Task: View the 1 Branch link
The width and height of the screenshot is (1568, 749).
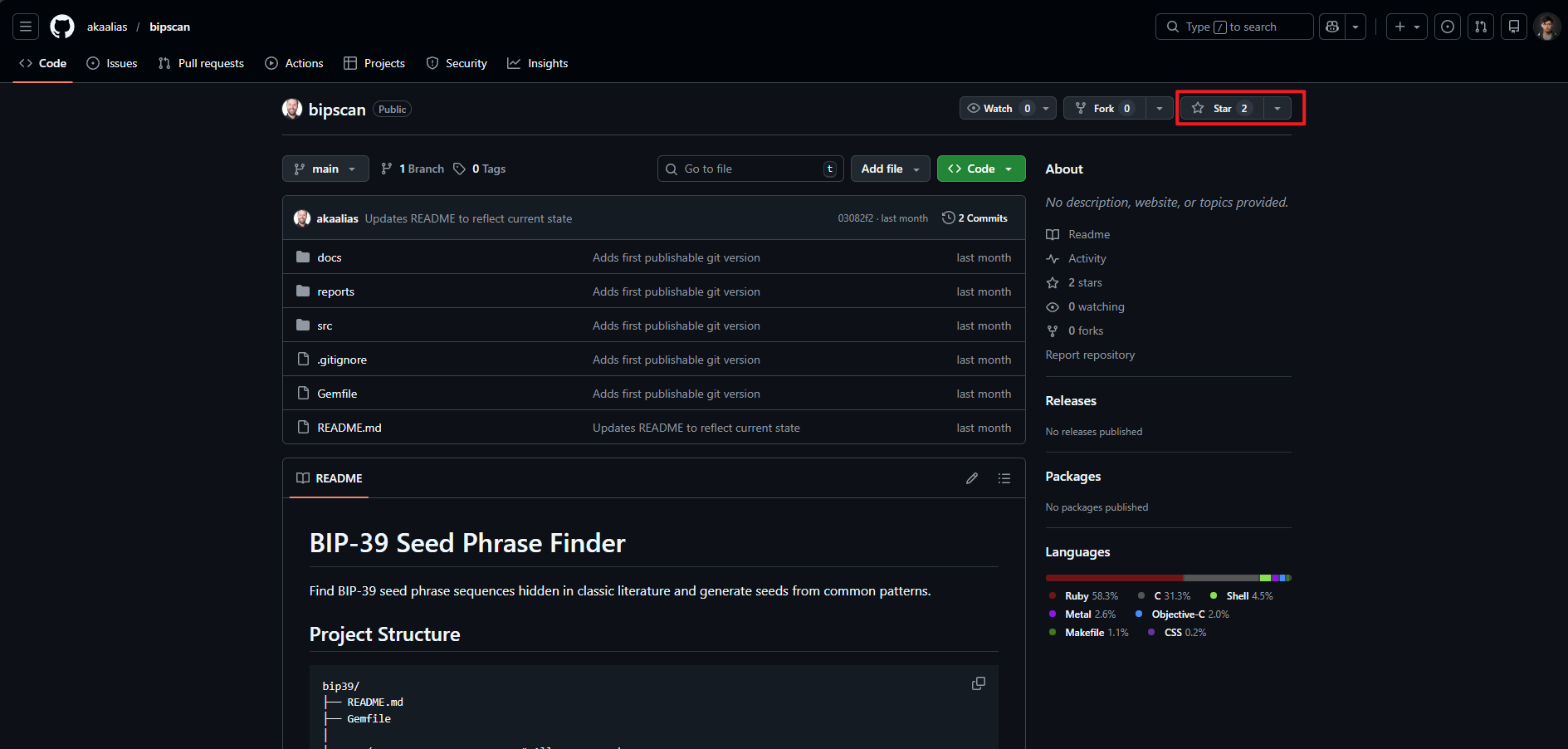Action: pyautogui.click(x=413, y=169)
